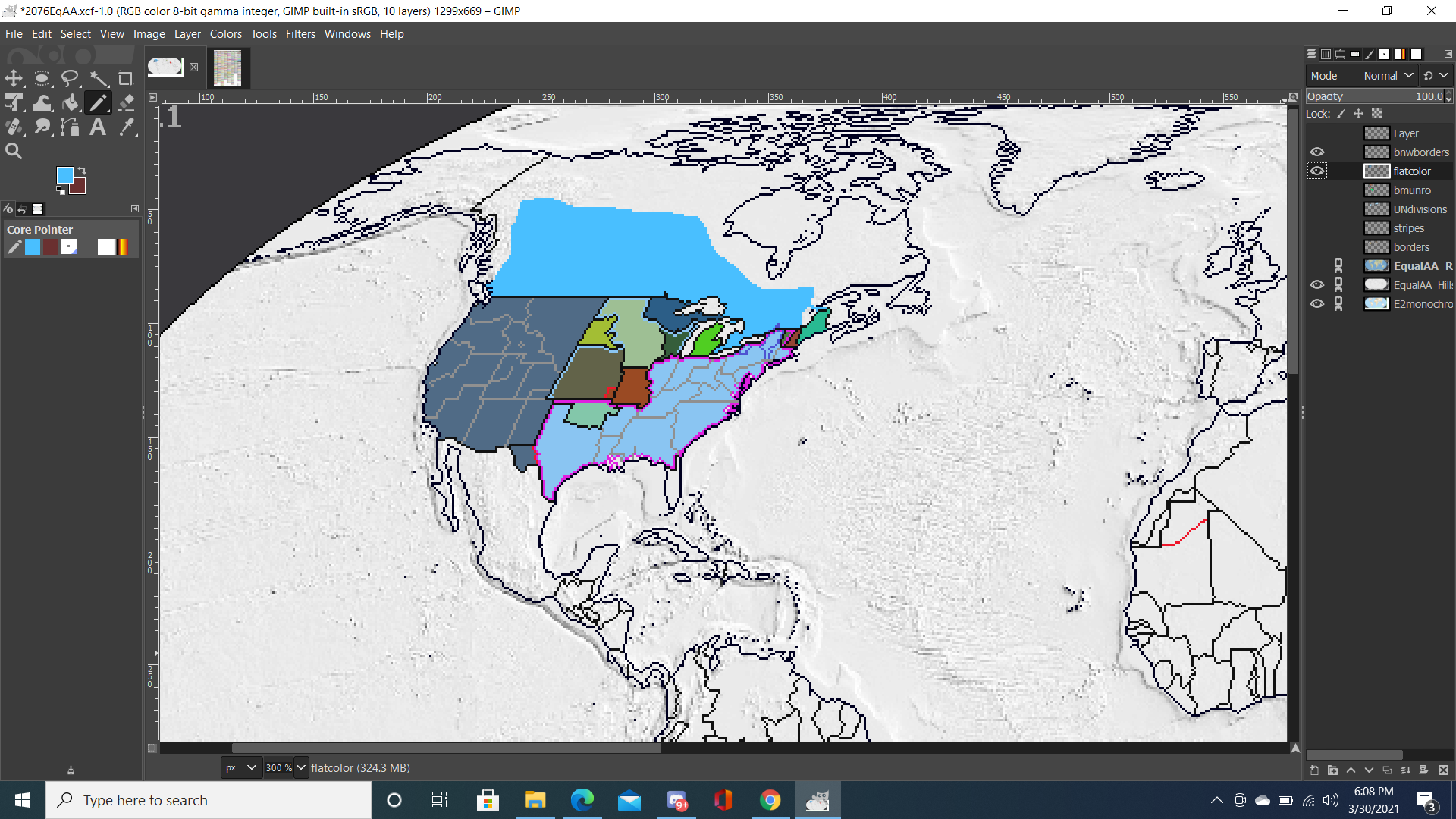
Task: Select the Heal tool
Action: pos(14,127)
